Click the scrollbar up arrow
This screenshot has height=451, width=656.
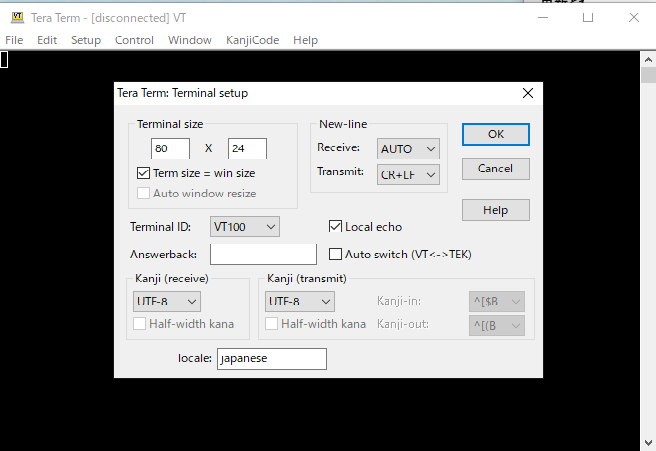(x=648, y=59)
